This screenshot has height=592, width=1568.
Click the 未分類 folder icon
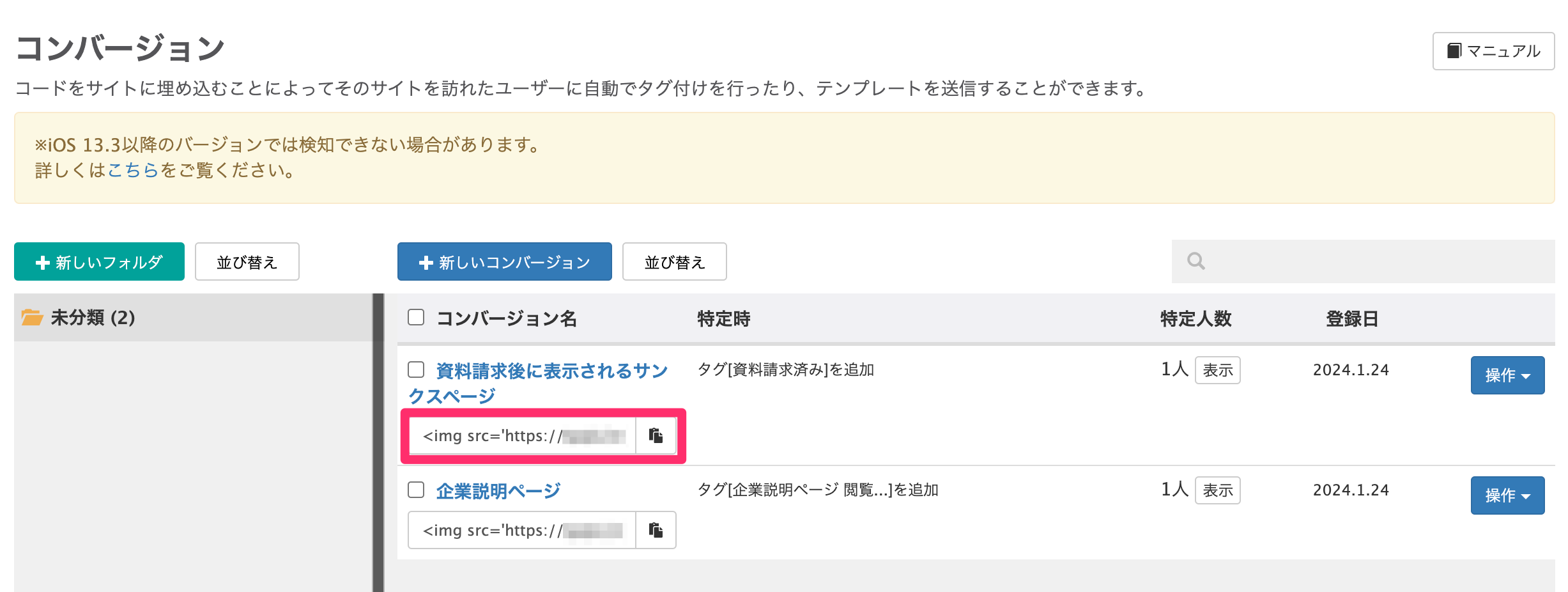[x=32, y=317]
